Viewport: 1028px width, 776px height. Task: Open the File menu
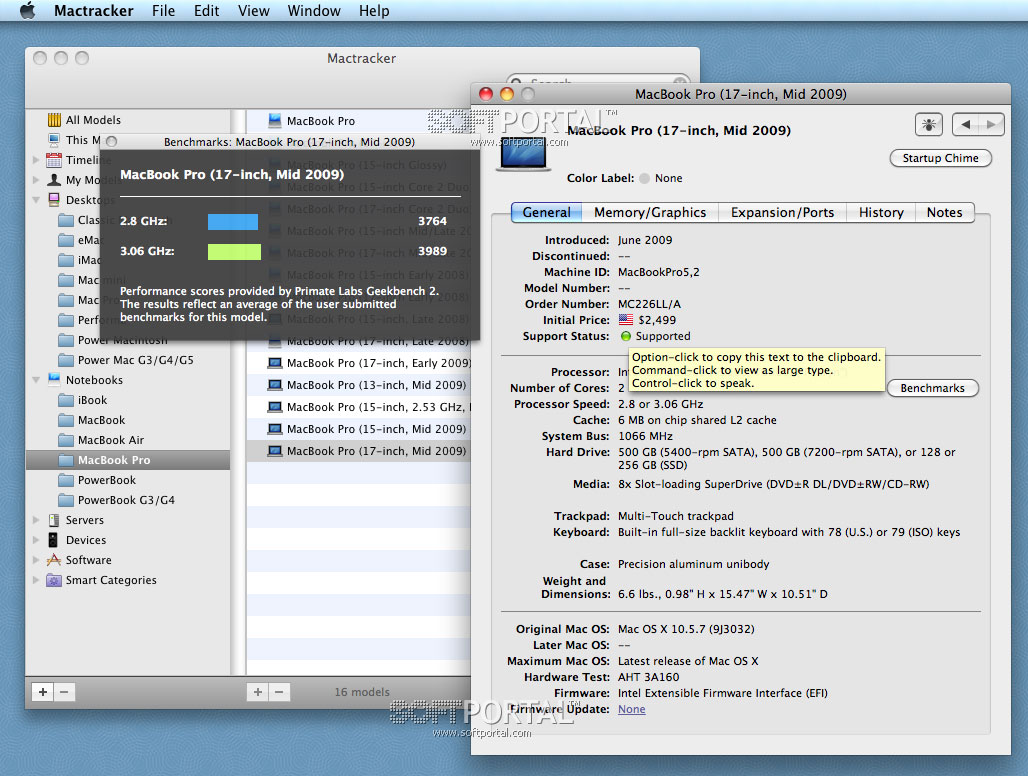click(x=163, y=11)
